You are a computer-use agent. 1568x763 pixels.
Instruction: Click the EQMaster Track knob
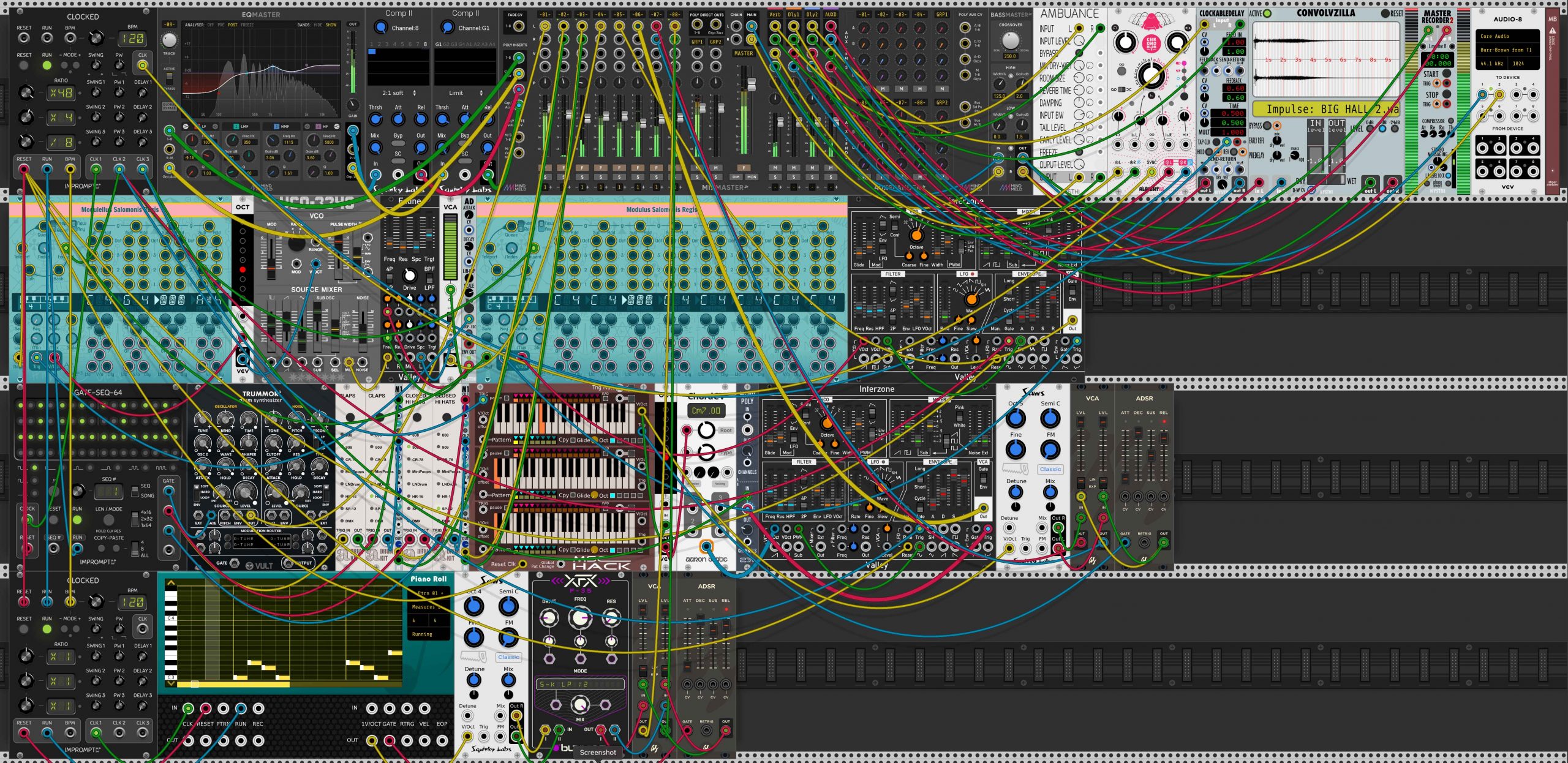pyautogui.click(x=169, y=40)
